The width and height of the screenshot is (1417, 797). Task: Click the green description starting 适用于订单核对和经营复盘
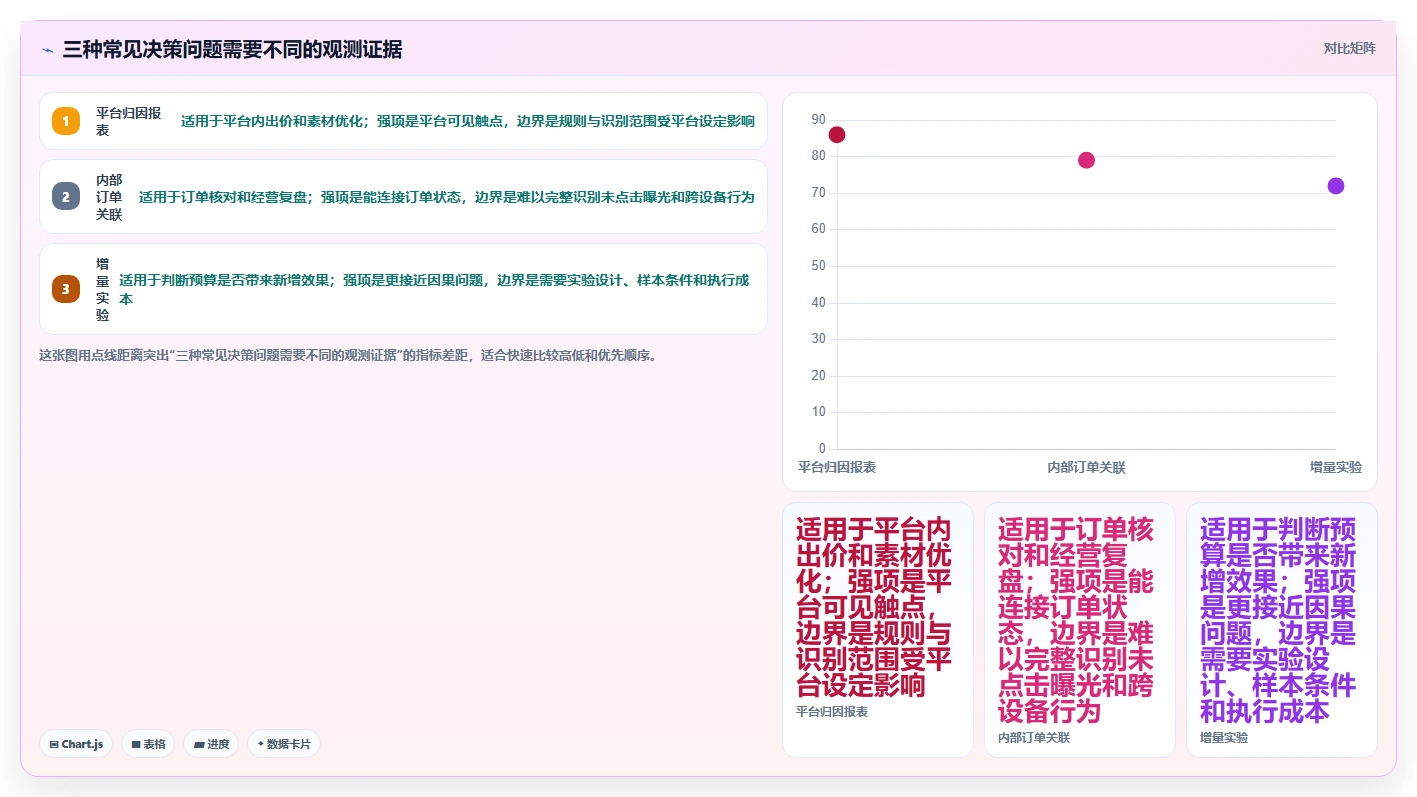click(447, 197)
